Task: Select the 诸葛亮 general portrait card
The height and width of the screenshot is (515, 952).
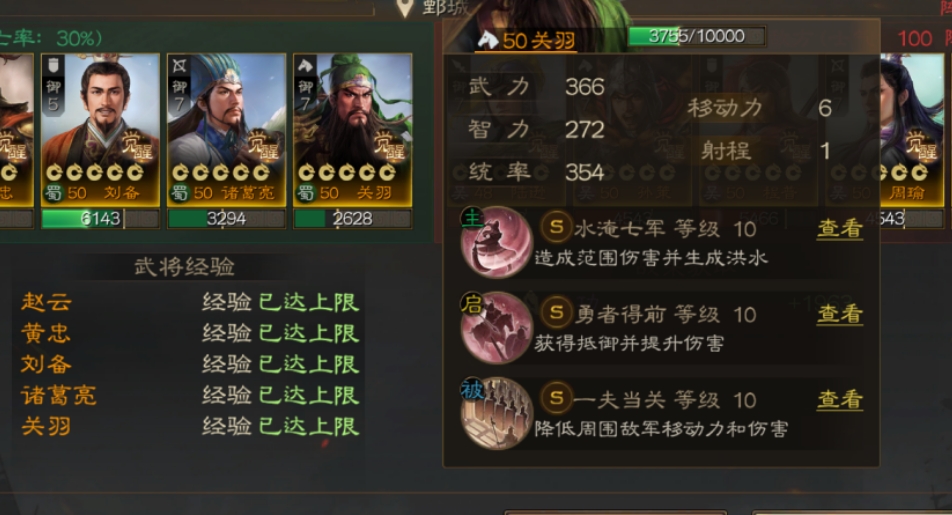Action: point(226,130)
